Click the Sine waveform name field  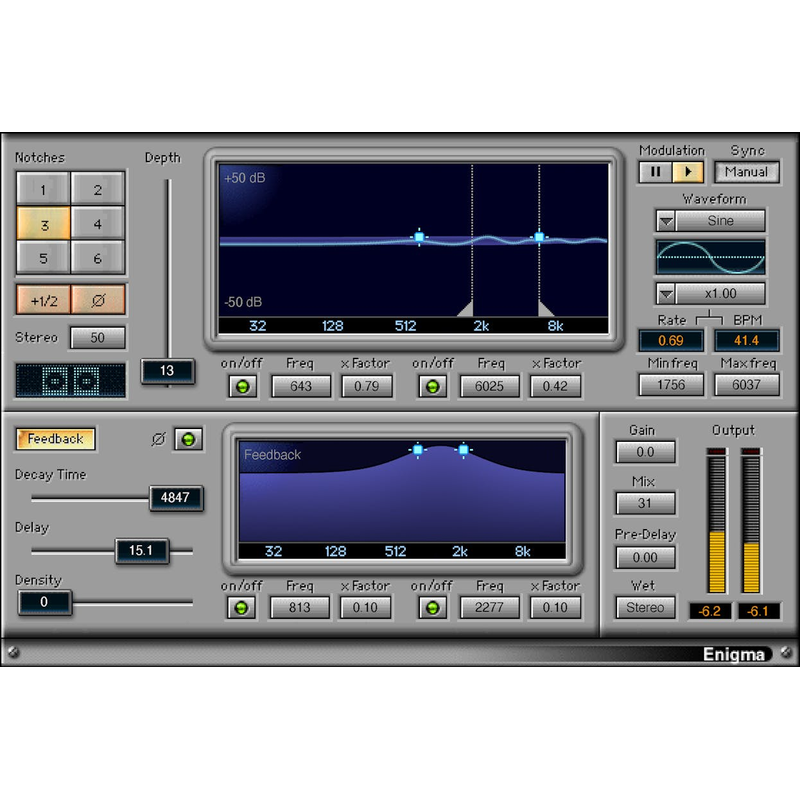(x=720, y=221)
